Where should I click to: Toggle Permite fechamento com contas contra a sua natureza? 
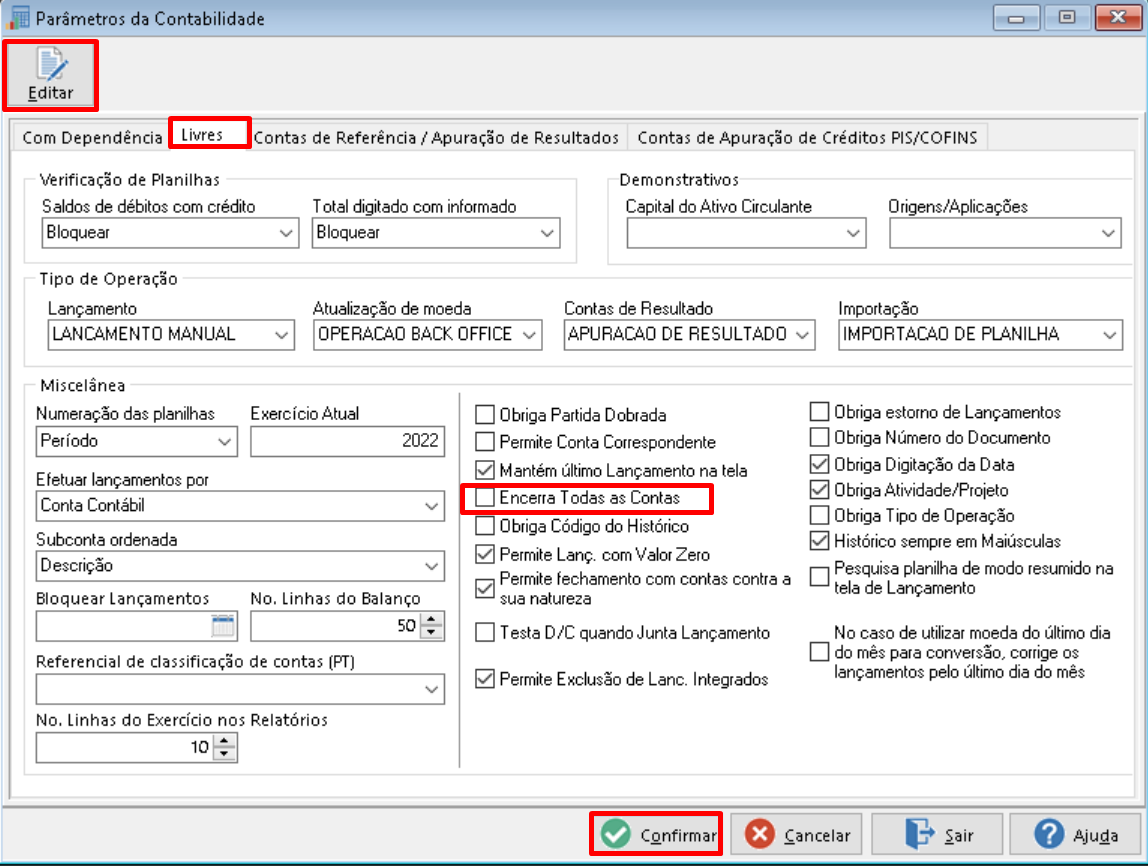(485, 589)
